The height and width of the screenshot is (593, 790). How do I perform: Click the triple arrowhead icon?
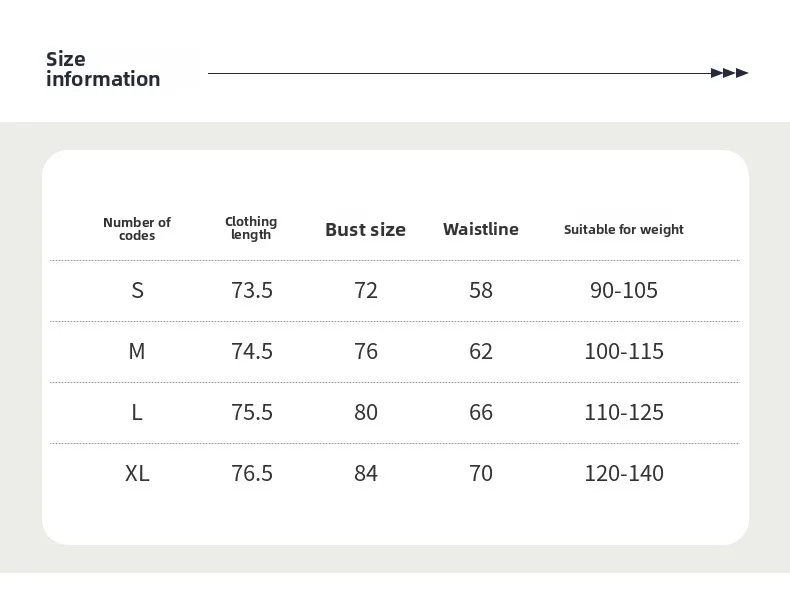click(x=729, y=73)
